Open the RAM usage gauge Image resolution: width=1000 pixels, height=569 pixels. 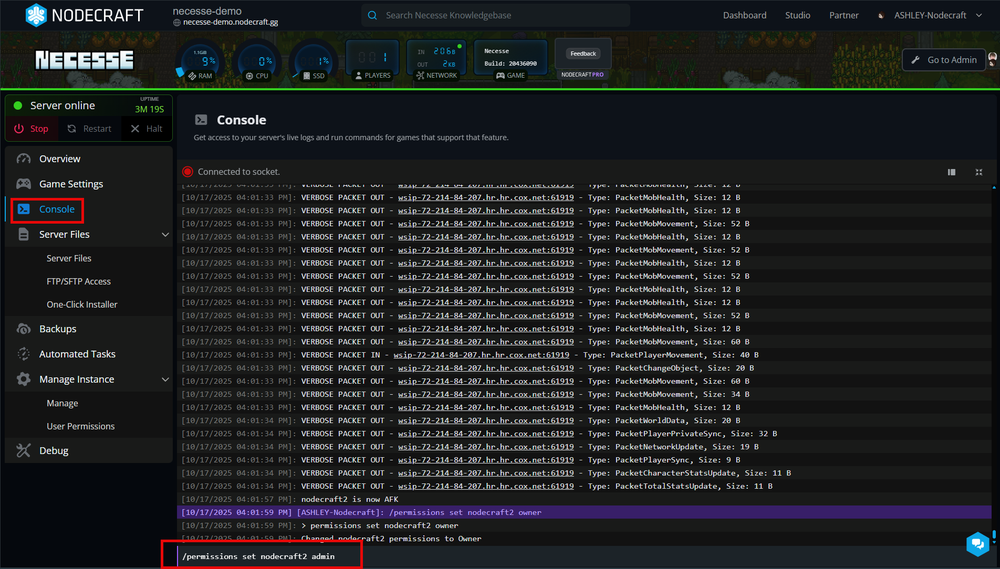click(199, 61)
